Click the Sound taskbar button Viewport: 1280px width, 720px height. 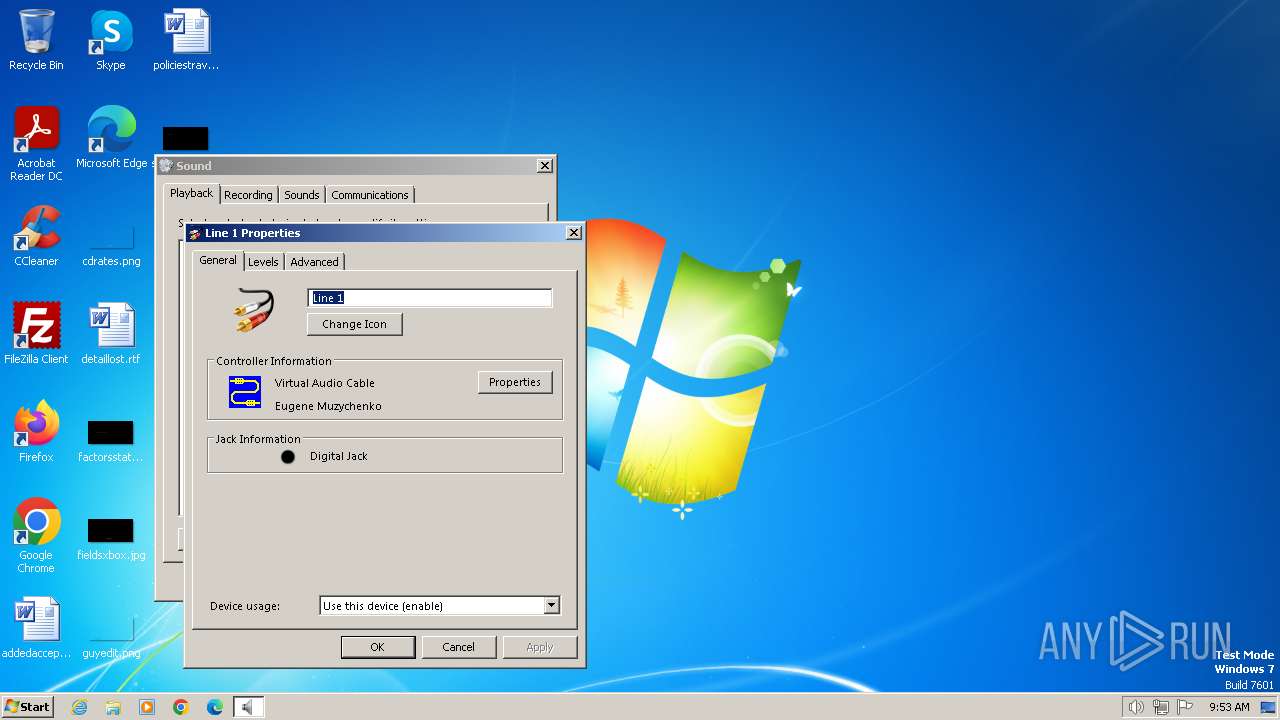tap(248, 707)
